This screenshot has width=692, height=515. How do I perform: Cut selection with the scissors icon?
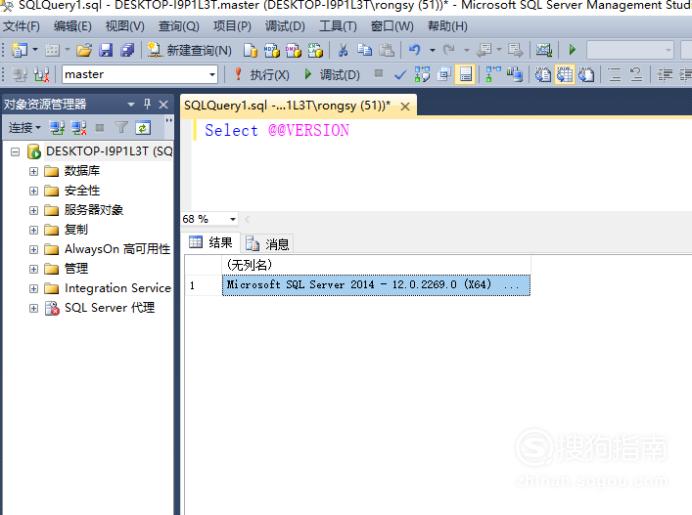tap(342, 50)
